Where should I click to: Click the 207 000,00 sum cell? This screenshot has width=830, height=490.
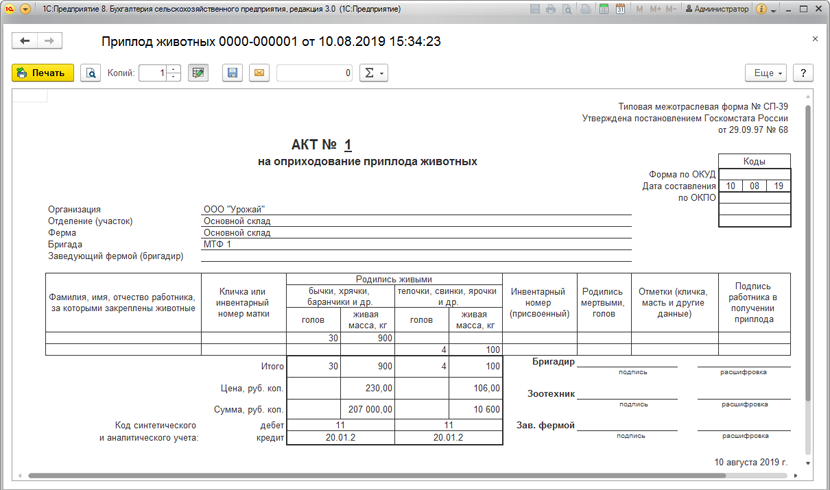point(368,409)
